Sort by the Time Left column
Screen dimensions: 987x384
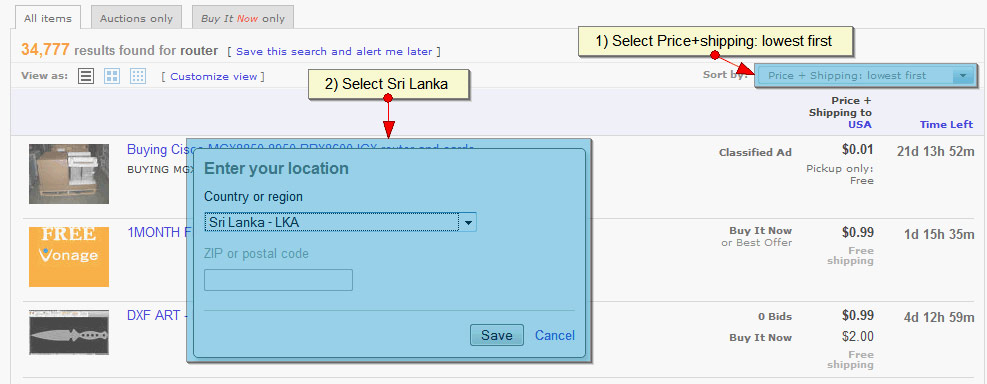point(946,125)
